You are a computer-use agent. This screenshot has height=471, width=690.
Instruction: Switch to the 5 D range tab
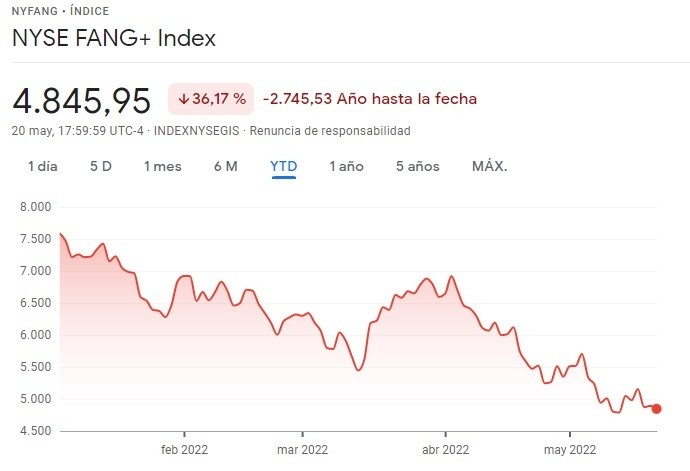(x=100, y=166)
